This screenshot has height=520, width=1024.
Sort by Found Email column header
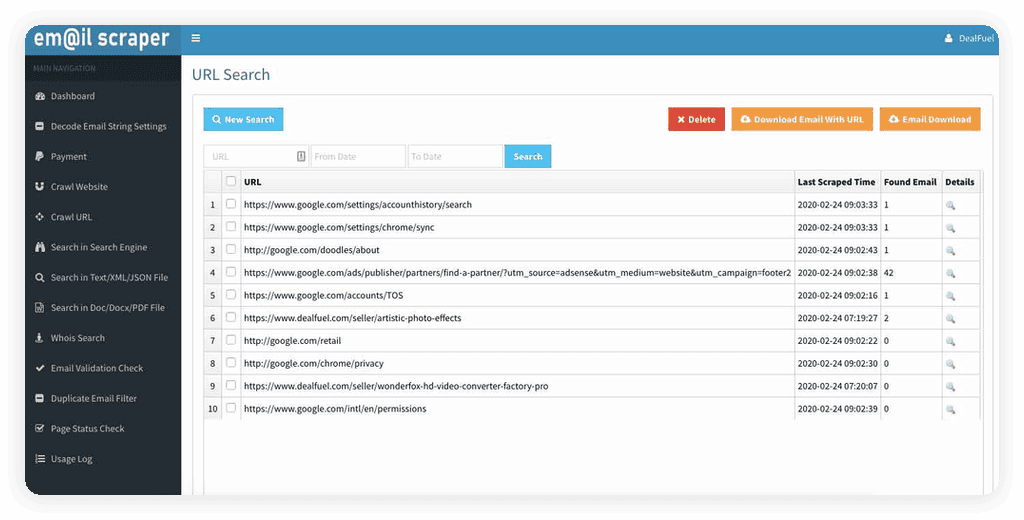(x=910, y=182)
